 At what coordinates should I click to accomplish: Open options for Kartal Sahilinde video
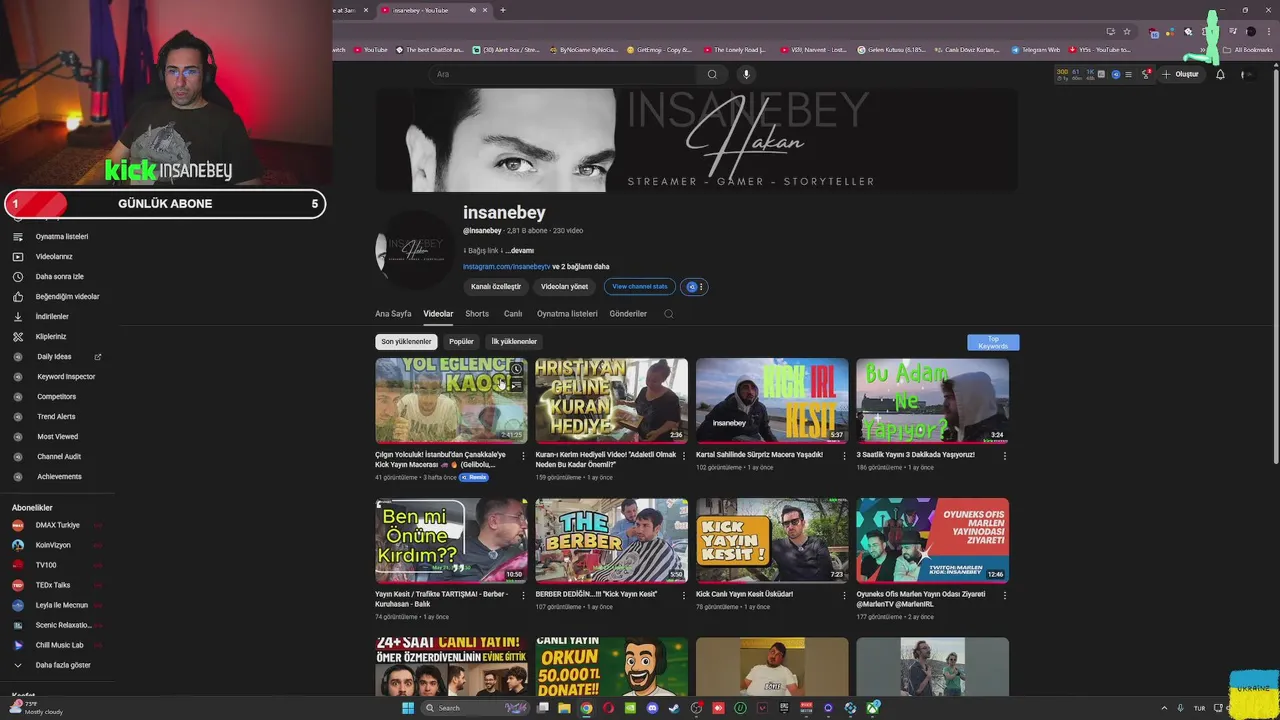click(x=844, y=456)
